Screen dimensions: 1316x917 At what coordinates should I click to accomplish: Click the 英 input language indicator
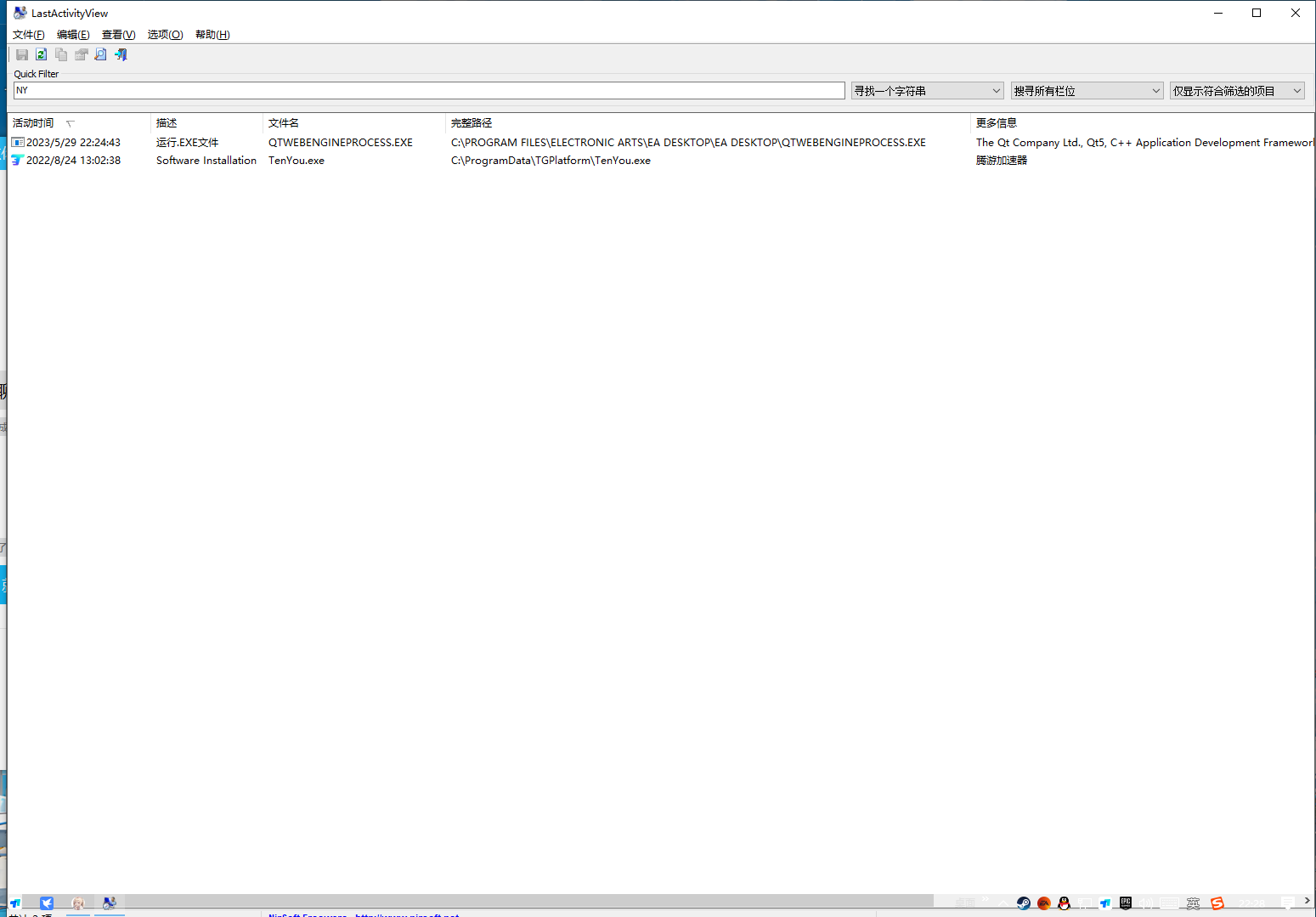tap(1193, 903)
